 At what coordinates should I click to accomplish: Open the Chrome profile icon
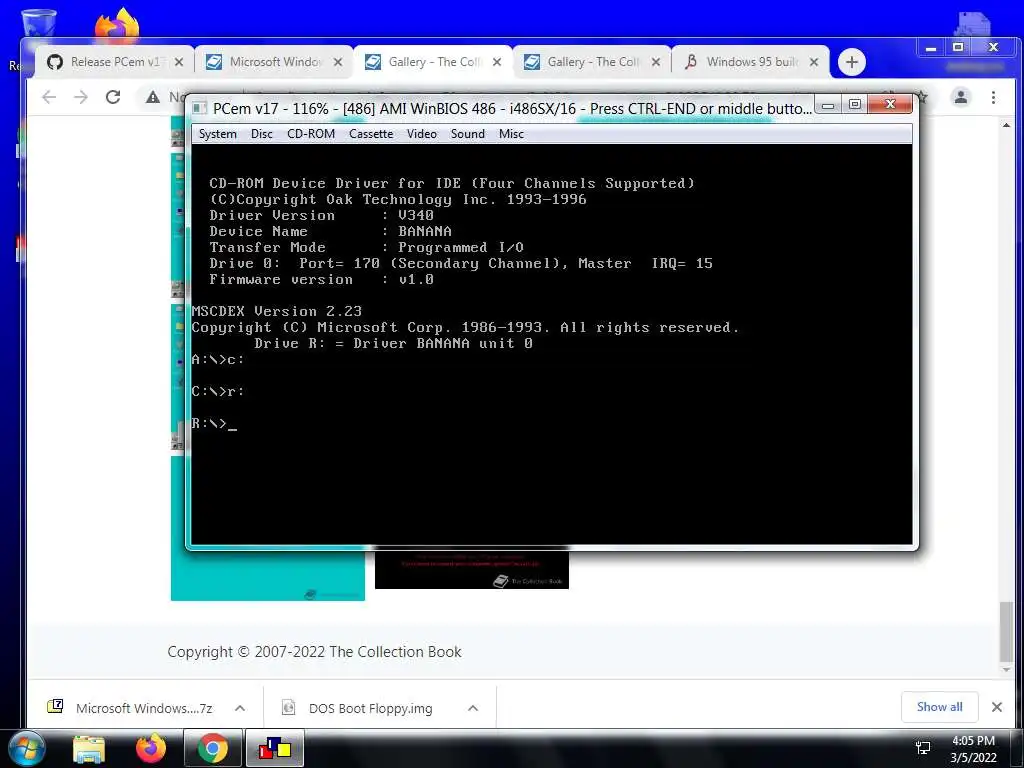click(x=961, y=97)
